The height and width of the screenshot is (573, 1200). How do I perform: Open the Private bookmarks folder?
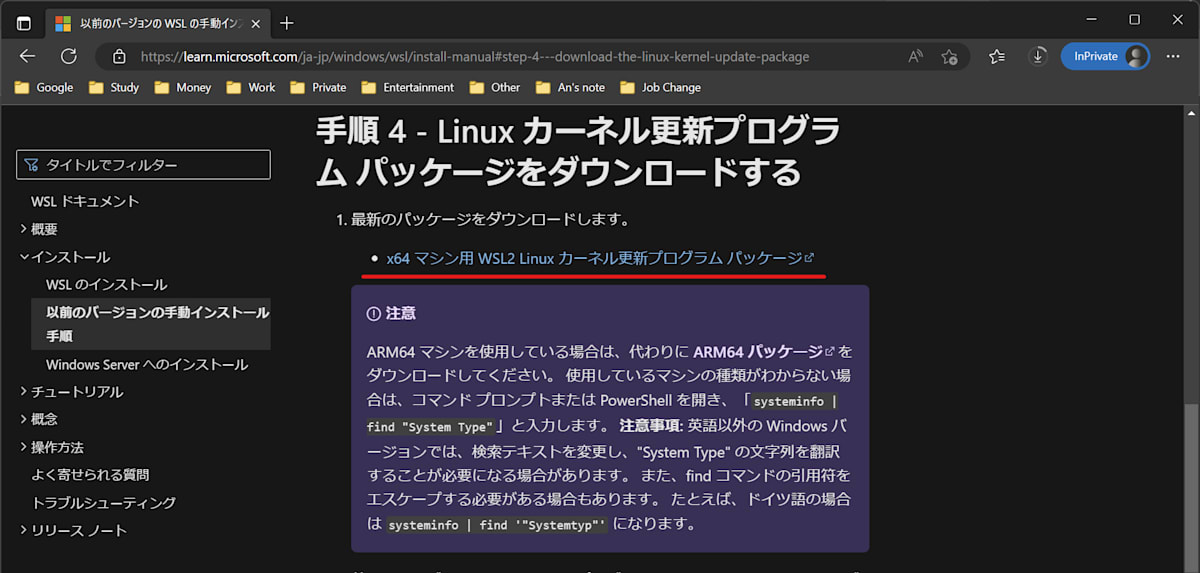318,87
